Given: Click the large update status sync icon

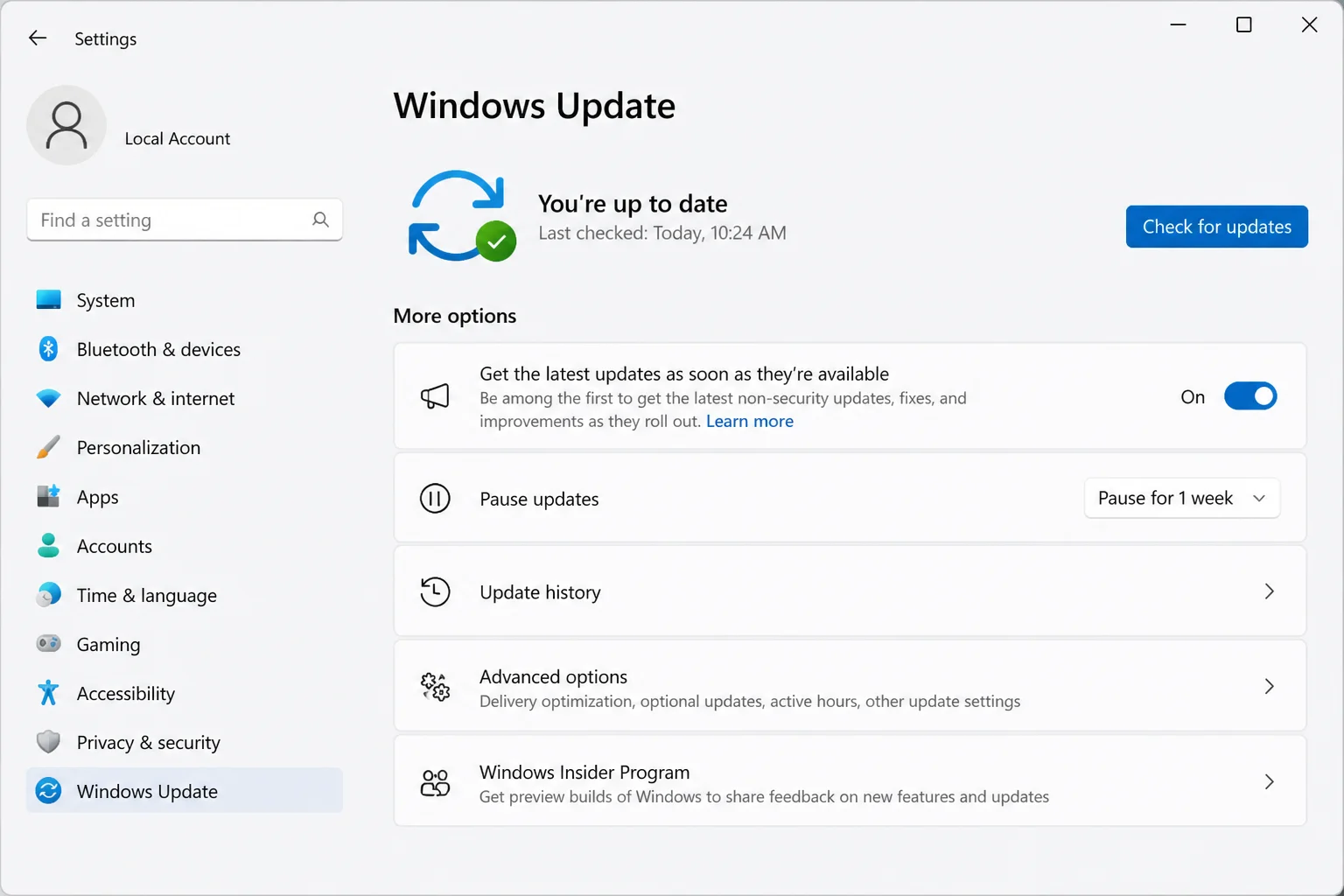Looking at the screenshot, I should click(x=462, y=216).
